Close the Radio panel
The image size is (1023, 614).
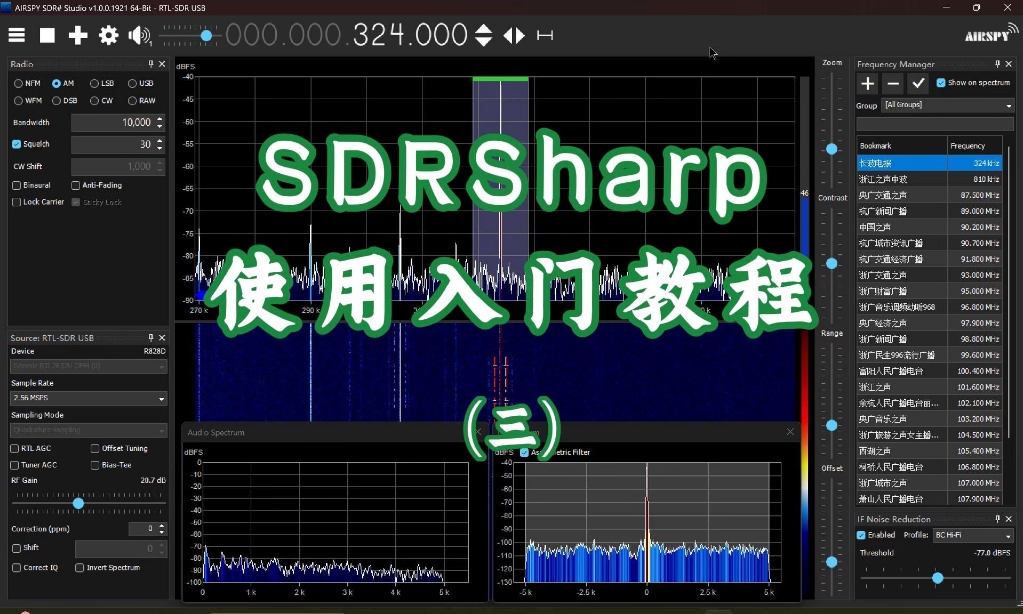(x=162, y=64)
